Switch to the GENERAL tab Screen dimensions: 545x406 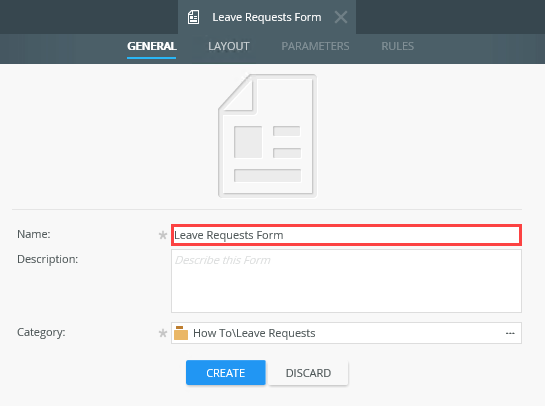tap(152, 46)
